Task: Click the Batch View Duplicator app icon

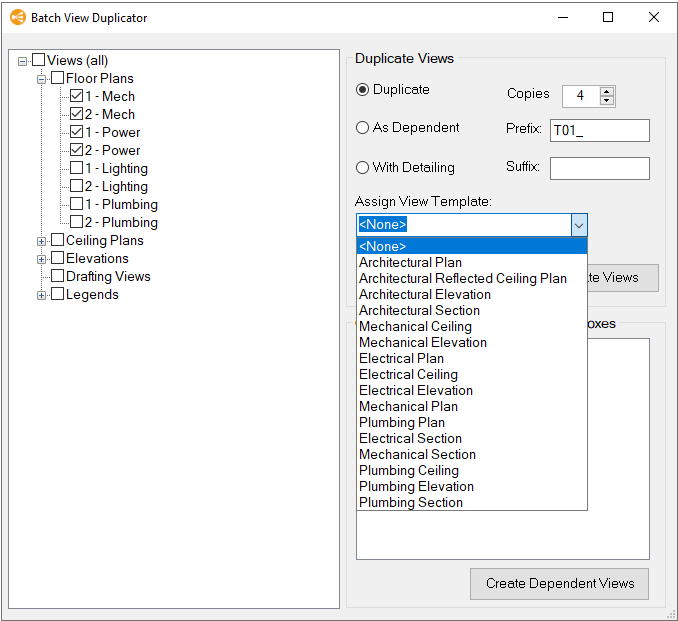Action: coord(18,17)
